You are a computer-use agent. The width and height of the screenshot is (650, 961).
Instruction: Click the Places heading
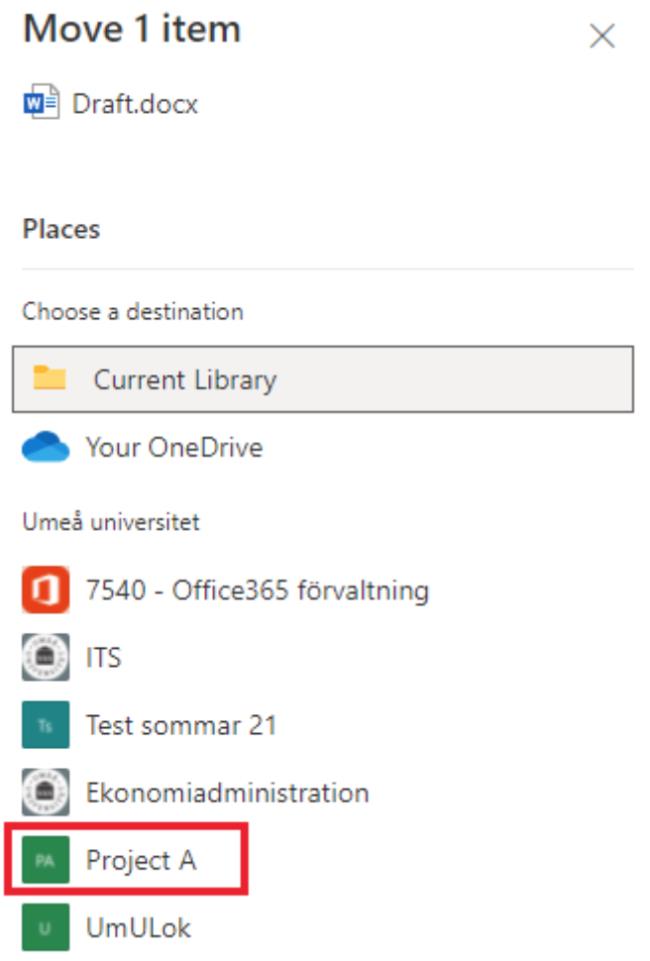pyautogui.click(x=61, y=229)
